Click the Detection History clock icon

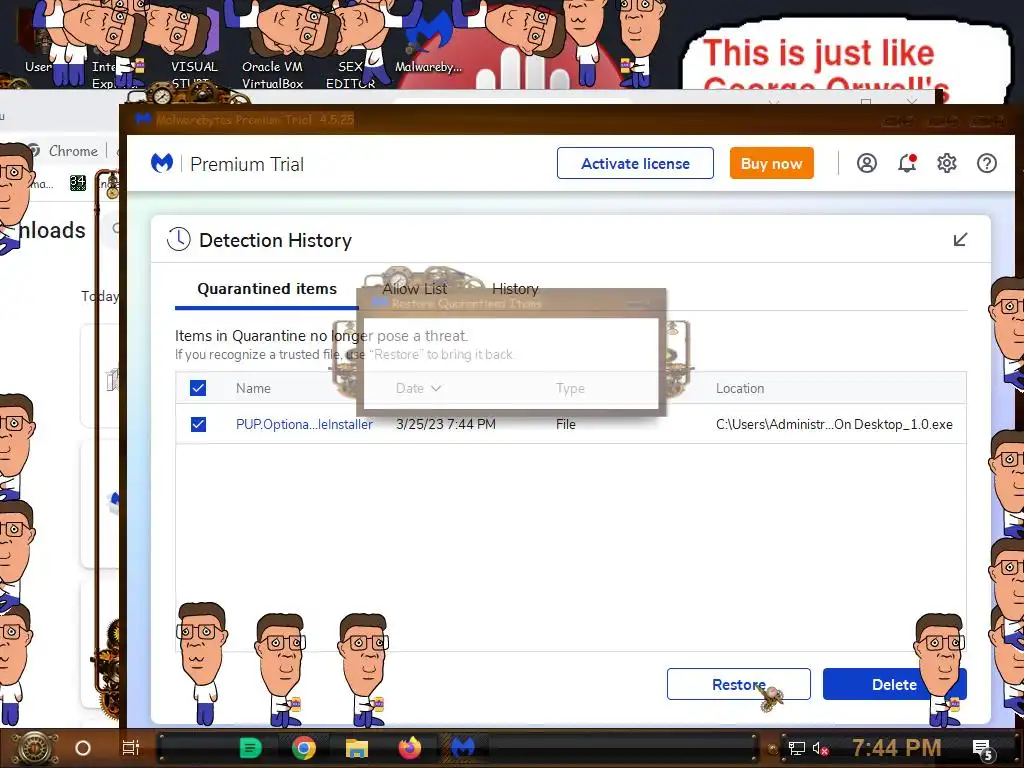click(178, 240)
